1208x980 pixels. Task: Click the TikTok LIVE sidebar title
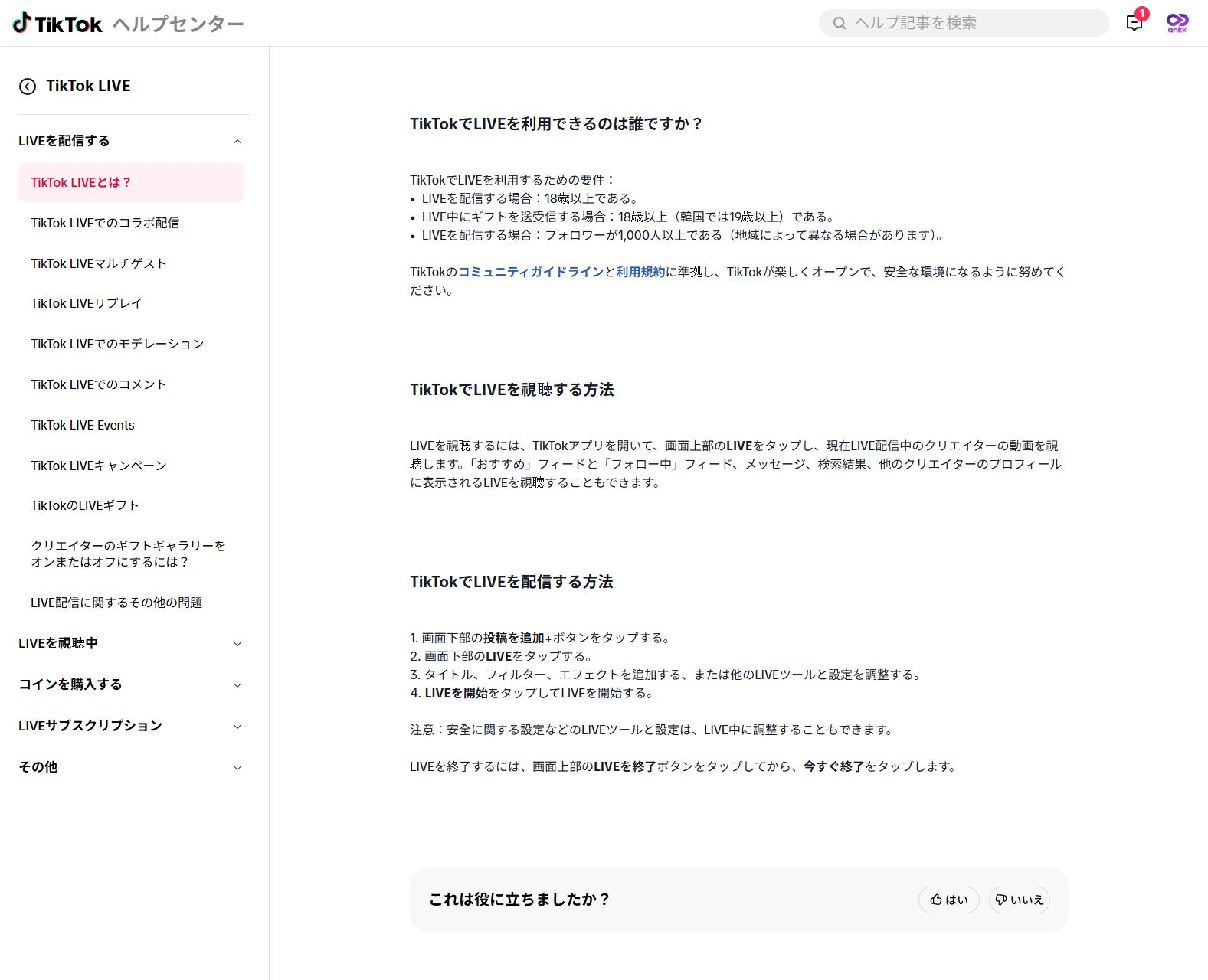point(88,86)
